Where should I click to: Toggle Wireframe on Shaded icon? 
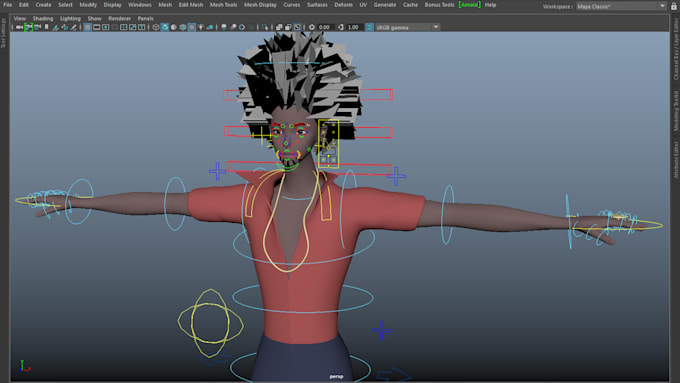[183, 27]
